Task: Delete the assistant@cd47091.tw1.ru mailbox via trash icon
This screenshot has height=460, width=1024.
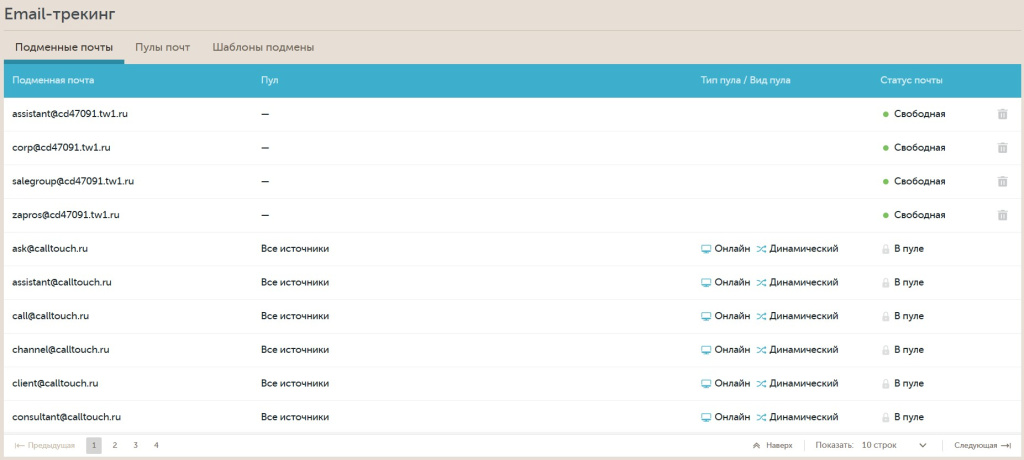Action: coord(1002,114)
